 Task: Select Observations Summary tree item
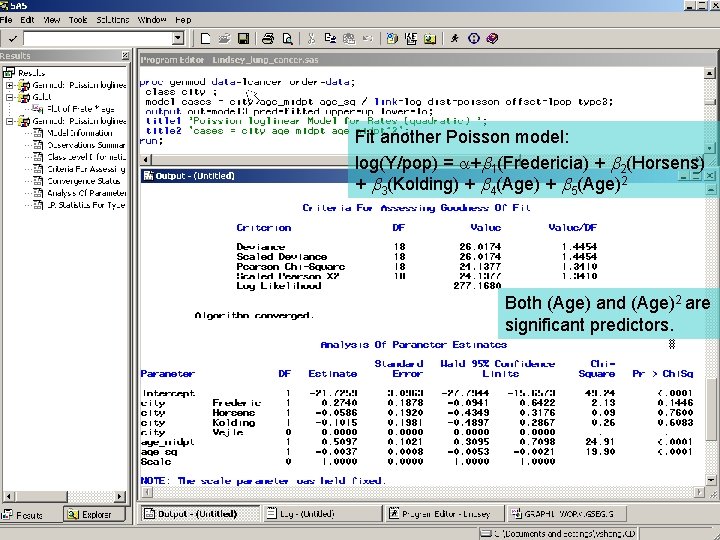coord(86,145)
